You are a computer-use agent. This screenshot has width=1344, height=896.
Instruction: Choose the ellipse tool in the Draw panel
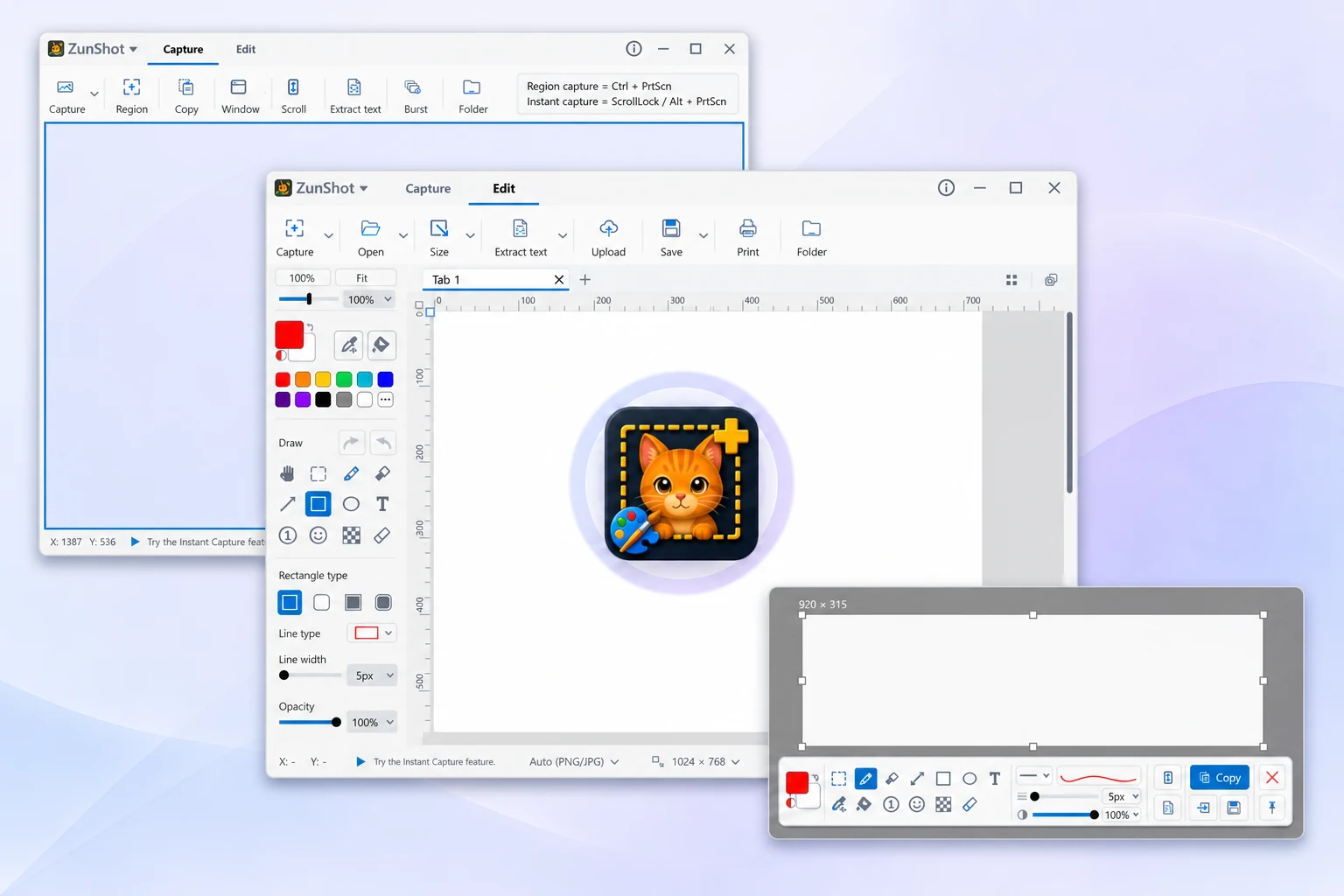click(x=351, y=504)
